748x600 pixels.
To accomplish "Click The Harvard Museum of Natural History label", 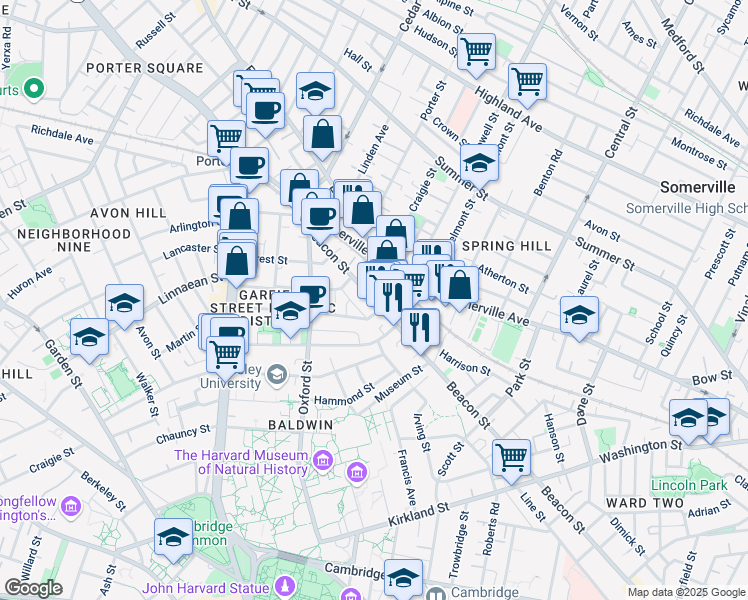I will click(241, 462).
